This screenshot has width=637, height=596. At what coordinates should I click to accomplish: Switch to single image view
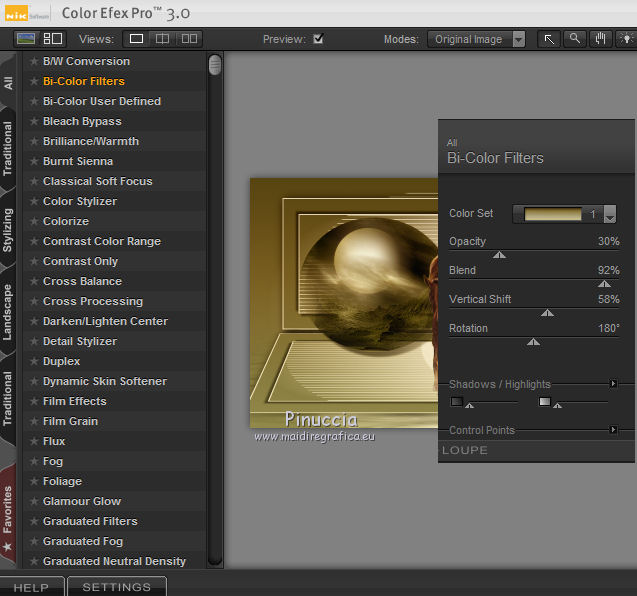tap(136, 39)
